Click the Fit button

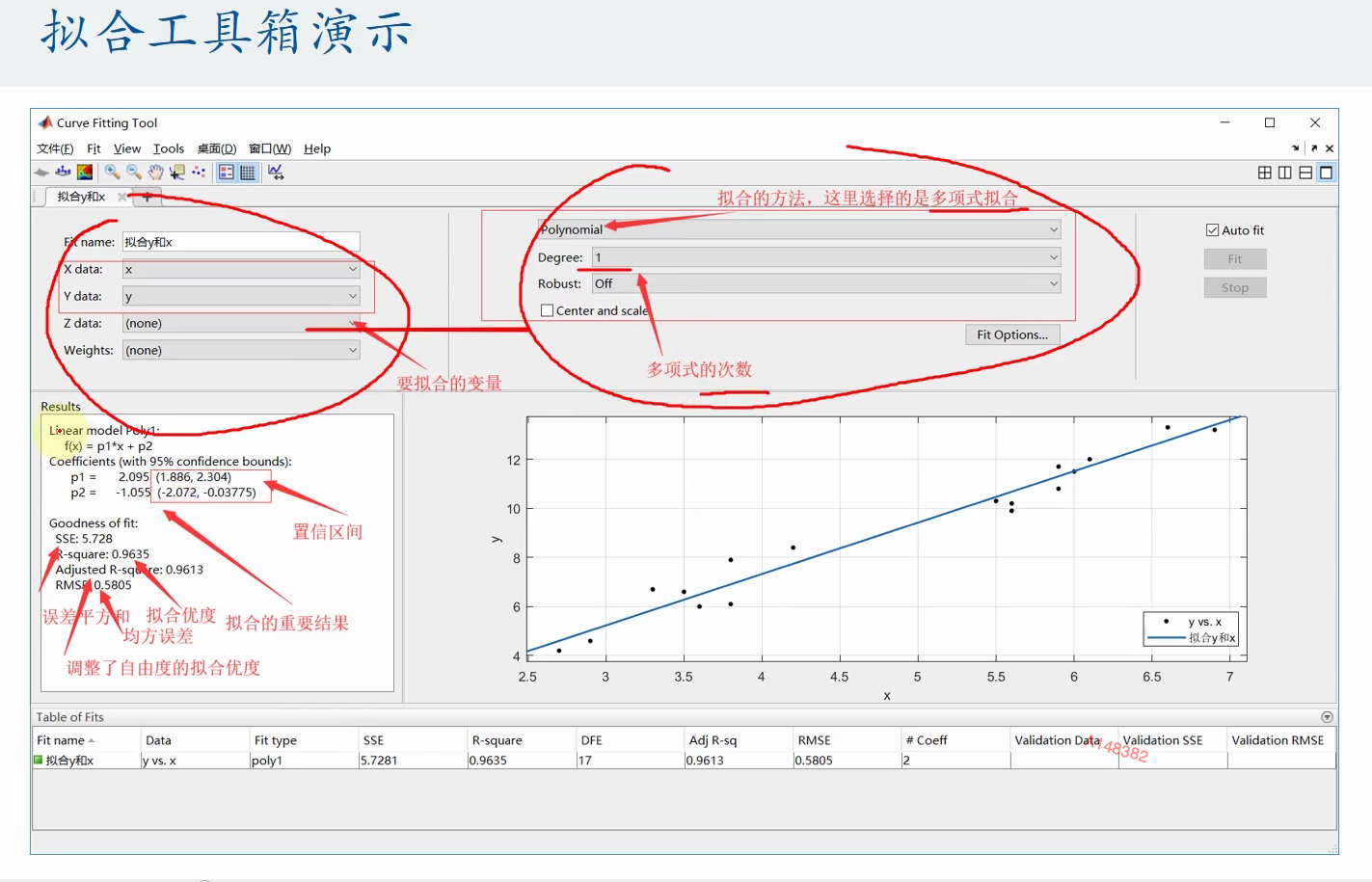[x=1235, y=259]
